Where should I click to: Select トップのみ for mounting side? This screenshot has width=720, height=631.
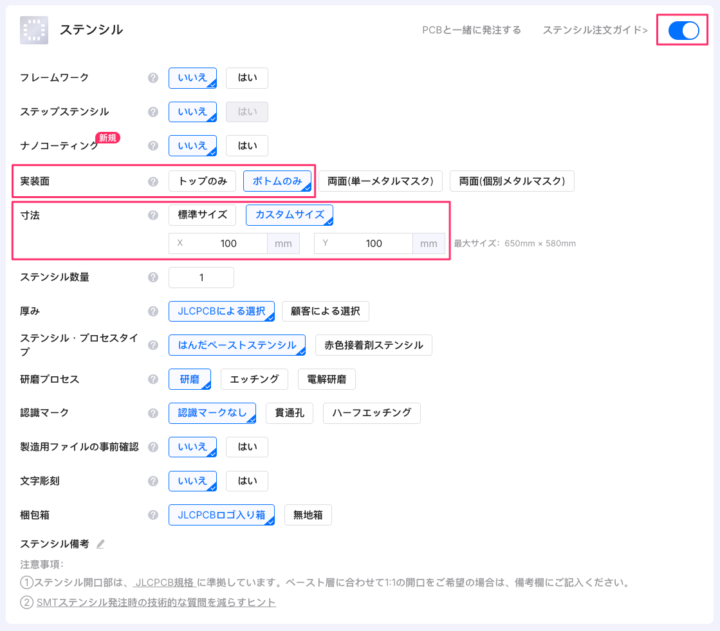click(202, 181)
